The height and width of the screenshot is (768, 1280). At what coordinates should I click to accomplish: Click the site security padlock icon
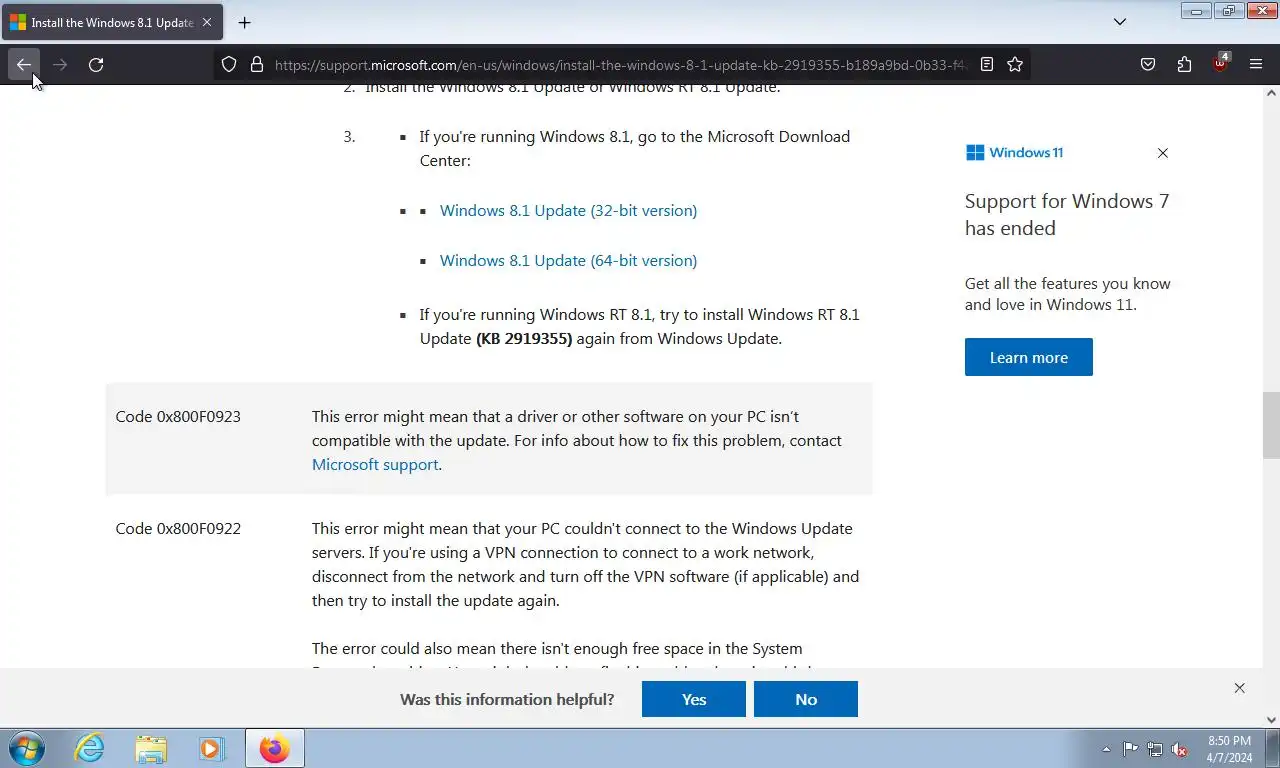(x=257, y=64)
